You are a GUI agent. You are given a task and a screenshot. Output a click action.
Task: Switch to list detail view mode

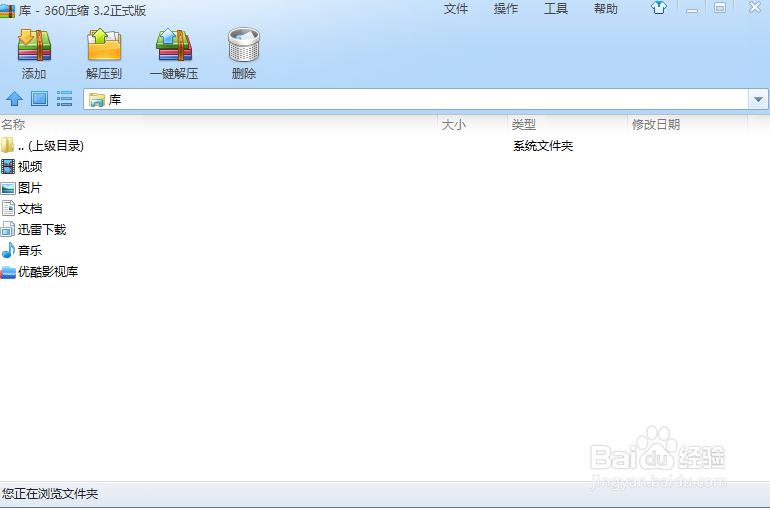click(64, 99)
